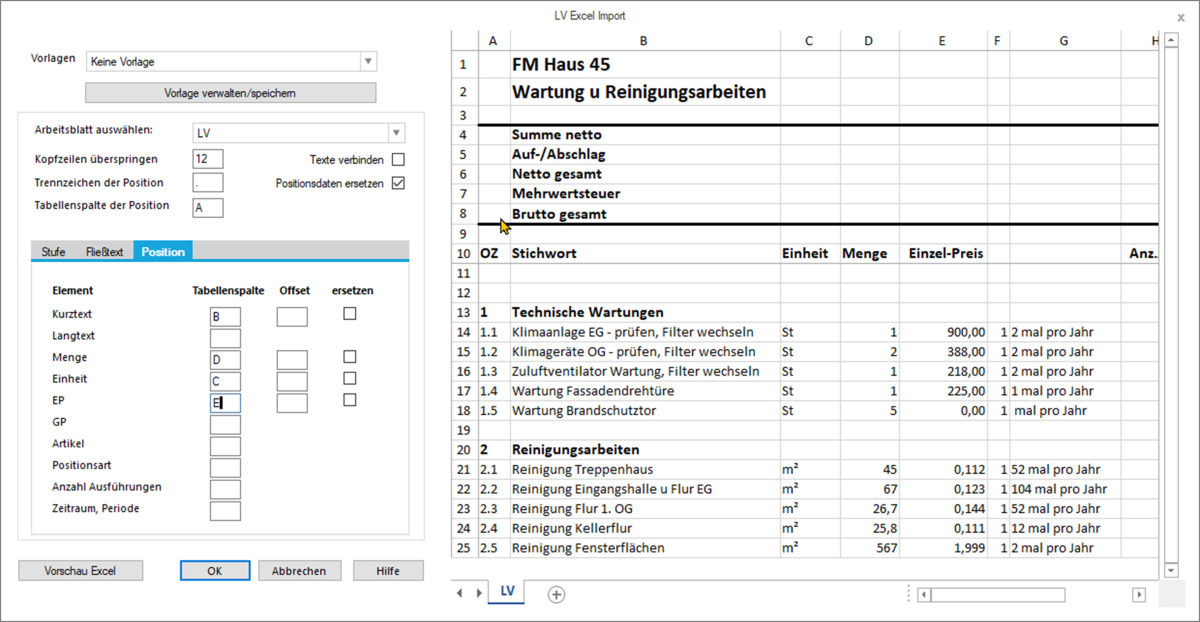Select row 13 header
This screenshot has width=1200, height=622.
pyautogui.click(x=463, y=312)
